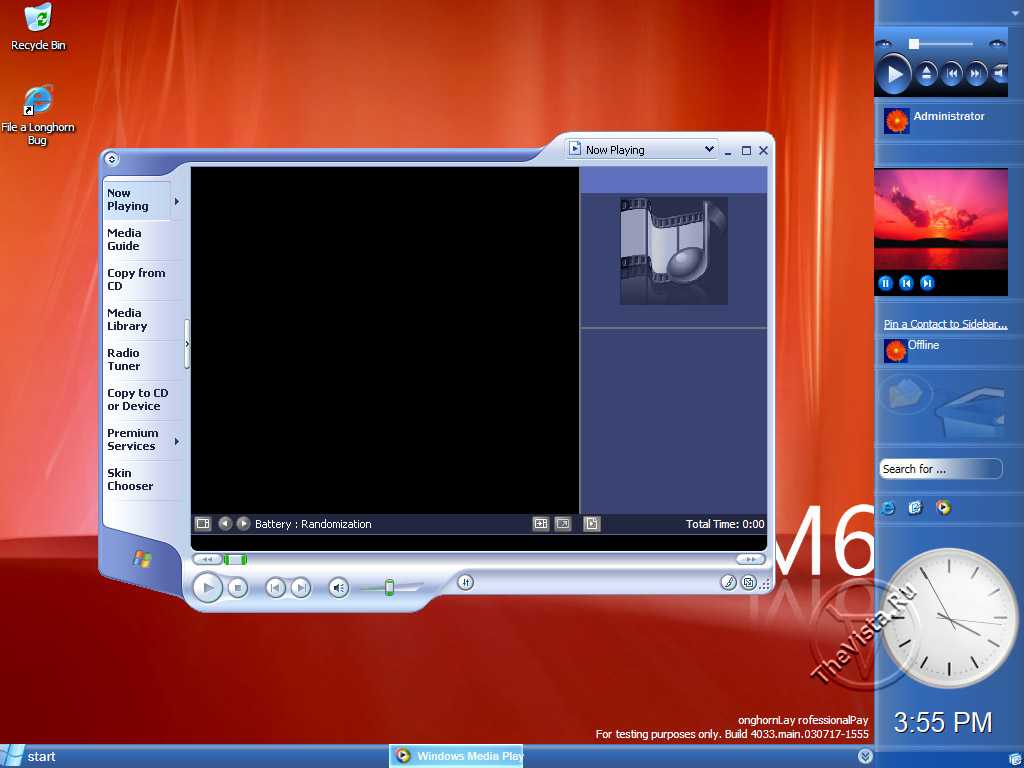Viewport: 1024px width, 768px height.
Task: Click Pin a Contact to Sidebar link
Action: pos(945,324)
